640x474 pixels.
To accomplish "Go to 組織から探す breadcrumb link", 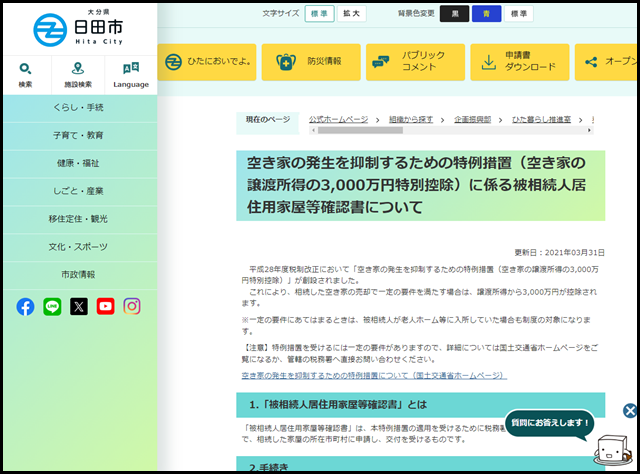I will click(x=411, y=120).
